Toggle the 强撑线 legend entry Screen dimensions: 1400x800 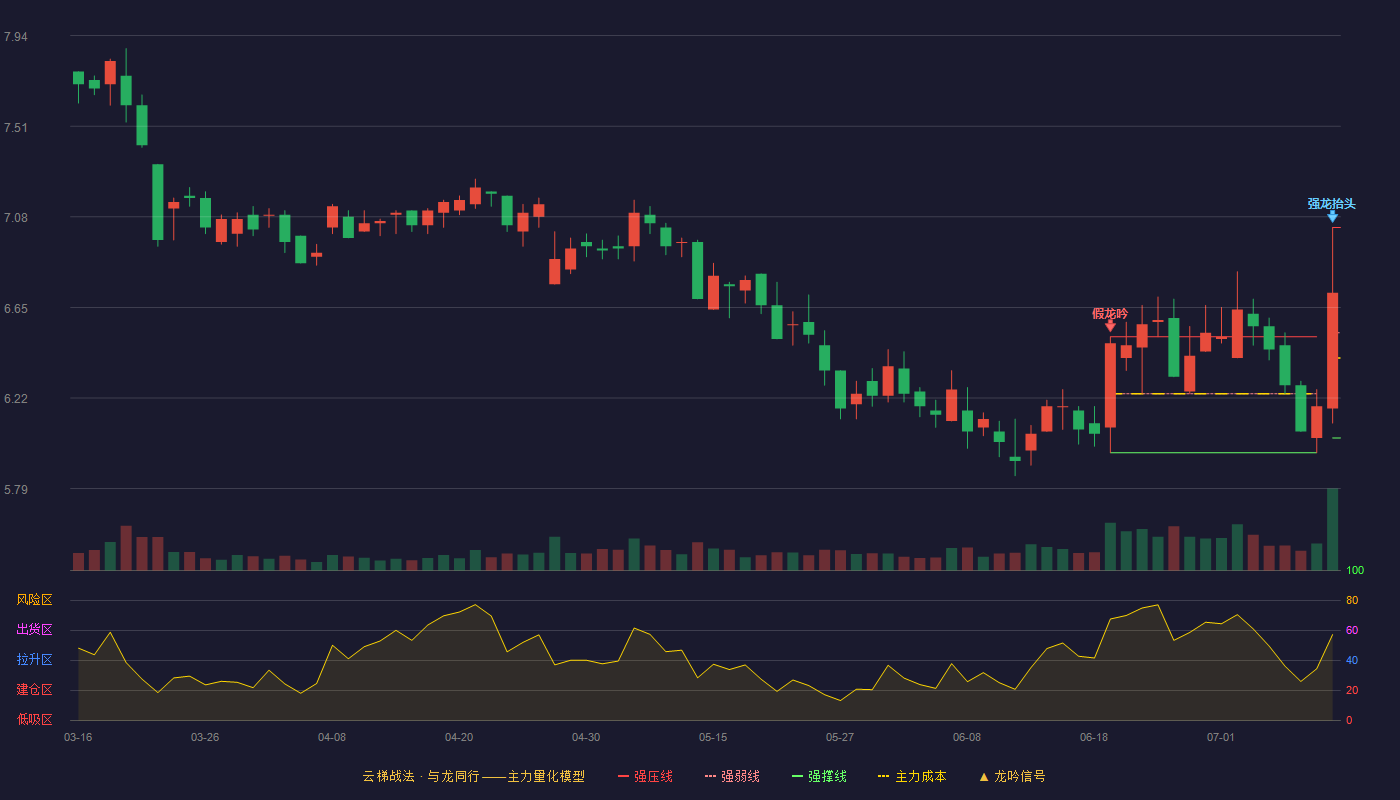(819, 776)
